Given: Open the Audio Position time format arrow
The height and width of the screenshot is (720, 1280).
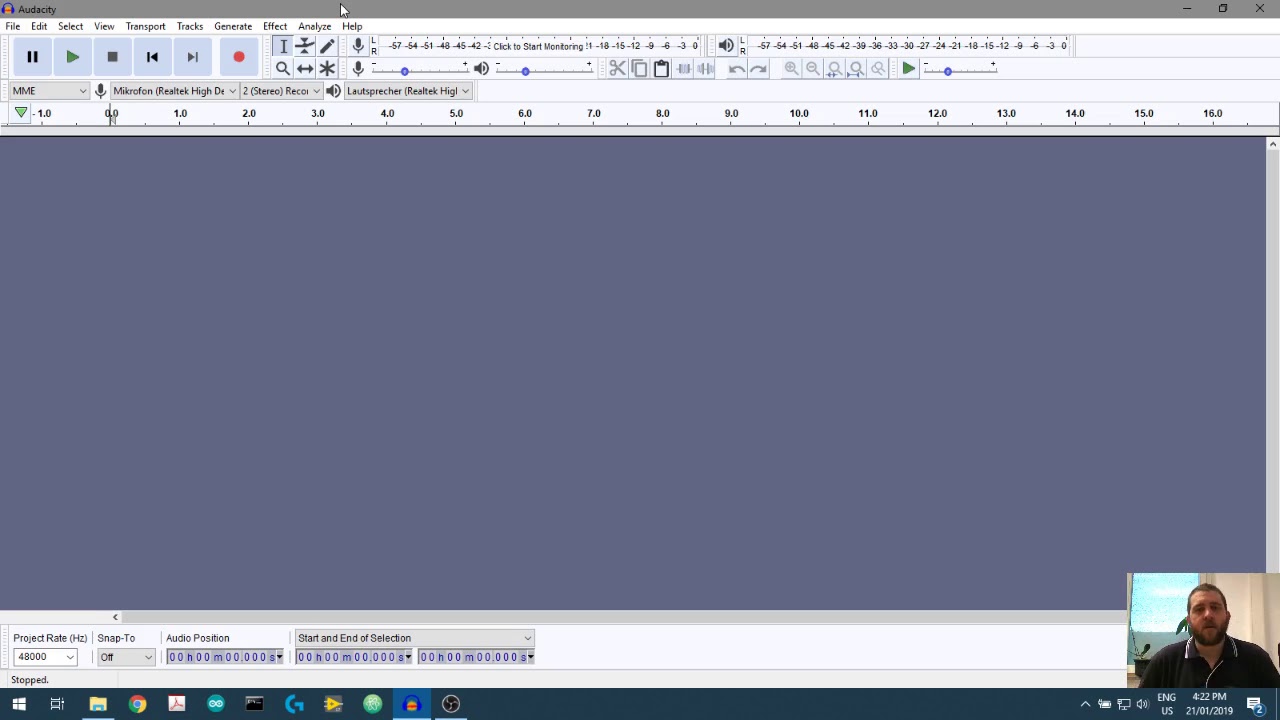Looking at the screenshot, I should click(x=279, y=657).
